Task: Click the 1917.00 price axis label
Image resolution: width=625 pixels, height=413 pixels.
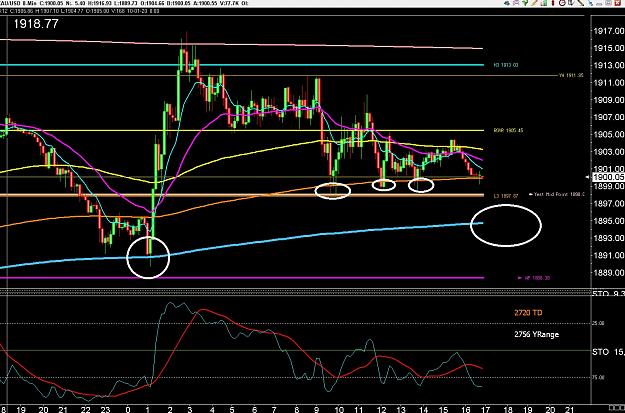Action: 609,31
